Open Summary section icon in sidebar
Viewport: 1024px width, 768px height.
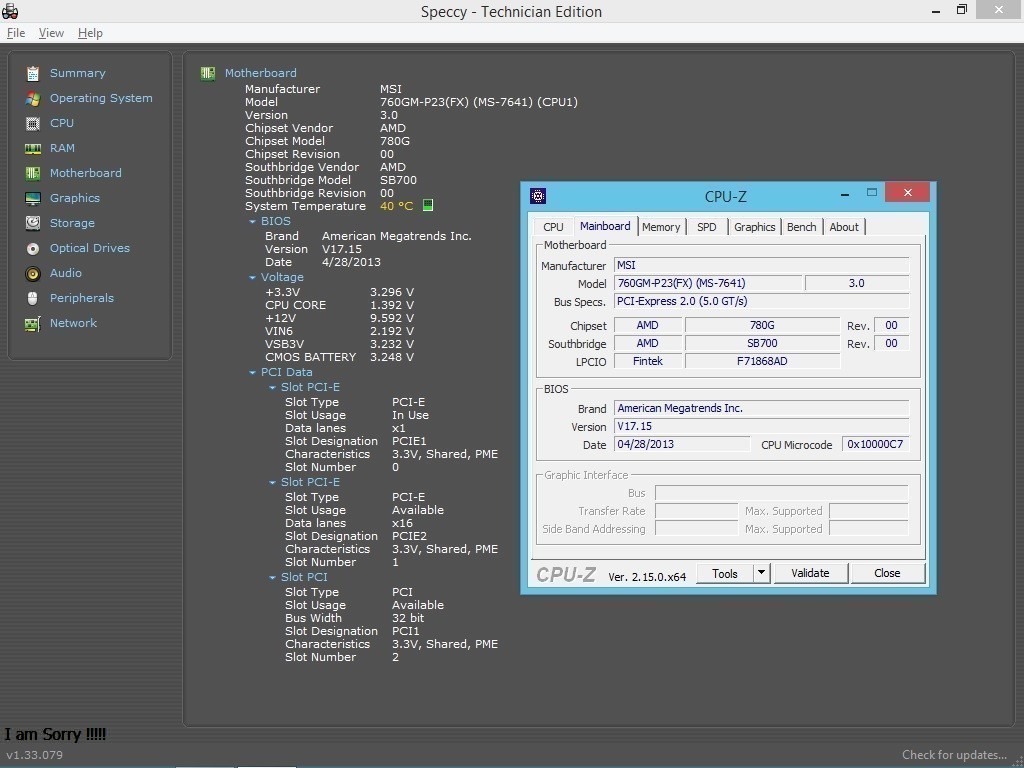(x=33, y=73)
